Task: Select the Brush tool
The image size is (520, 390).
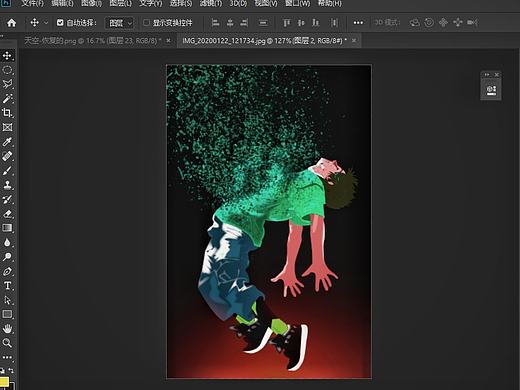Action: [7, 171]
